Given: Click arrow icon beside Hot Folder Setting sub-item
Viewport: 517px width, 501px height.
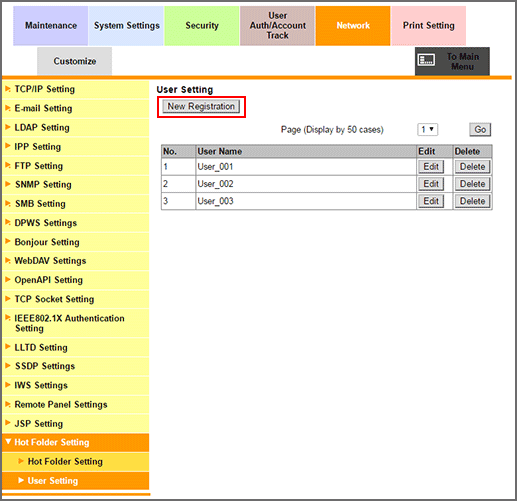Looking at the screenshot, I should click(21, 461).
